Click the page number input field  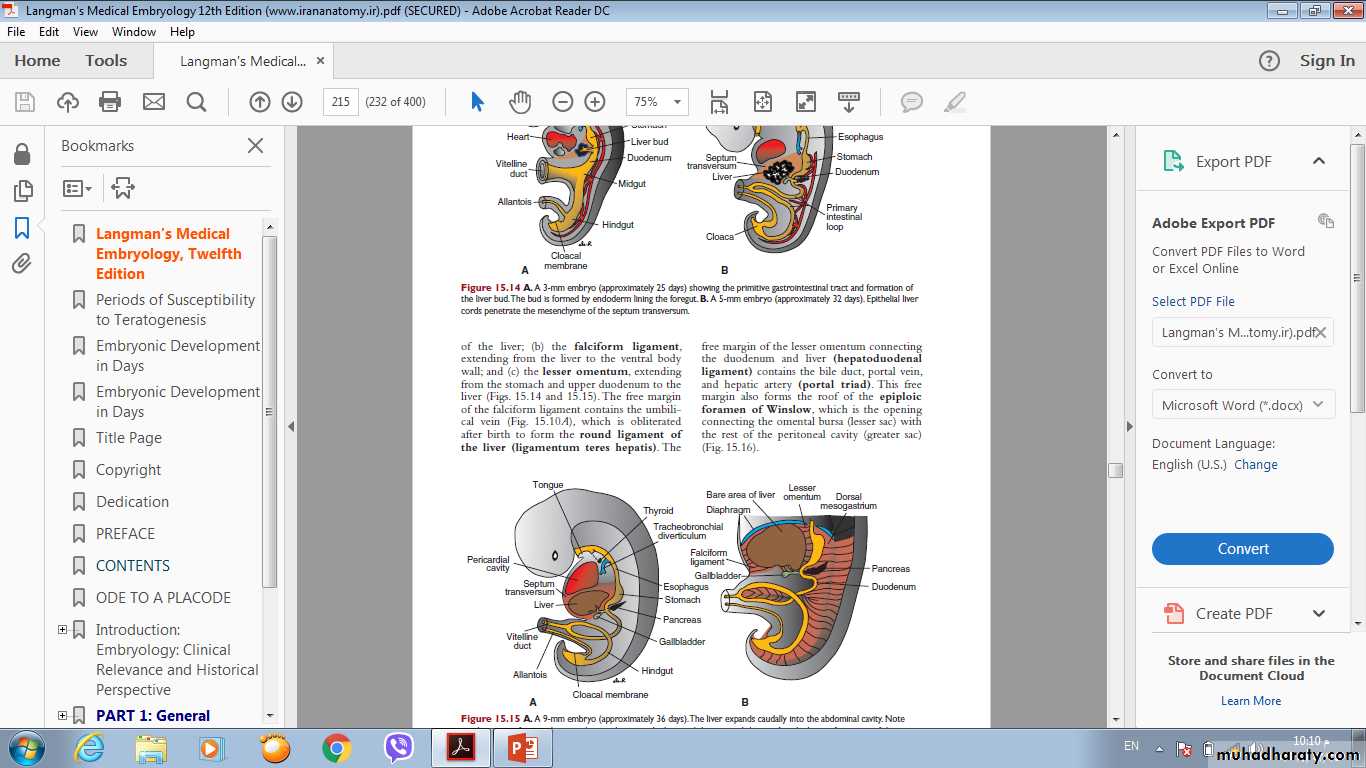click(x=341, y=102)
